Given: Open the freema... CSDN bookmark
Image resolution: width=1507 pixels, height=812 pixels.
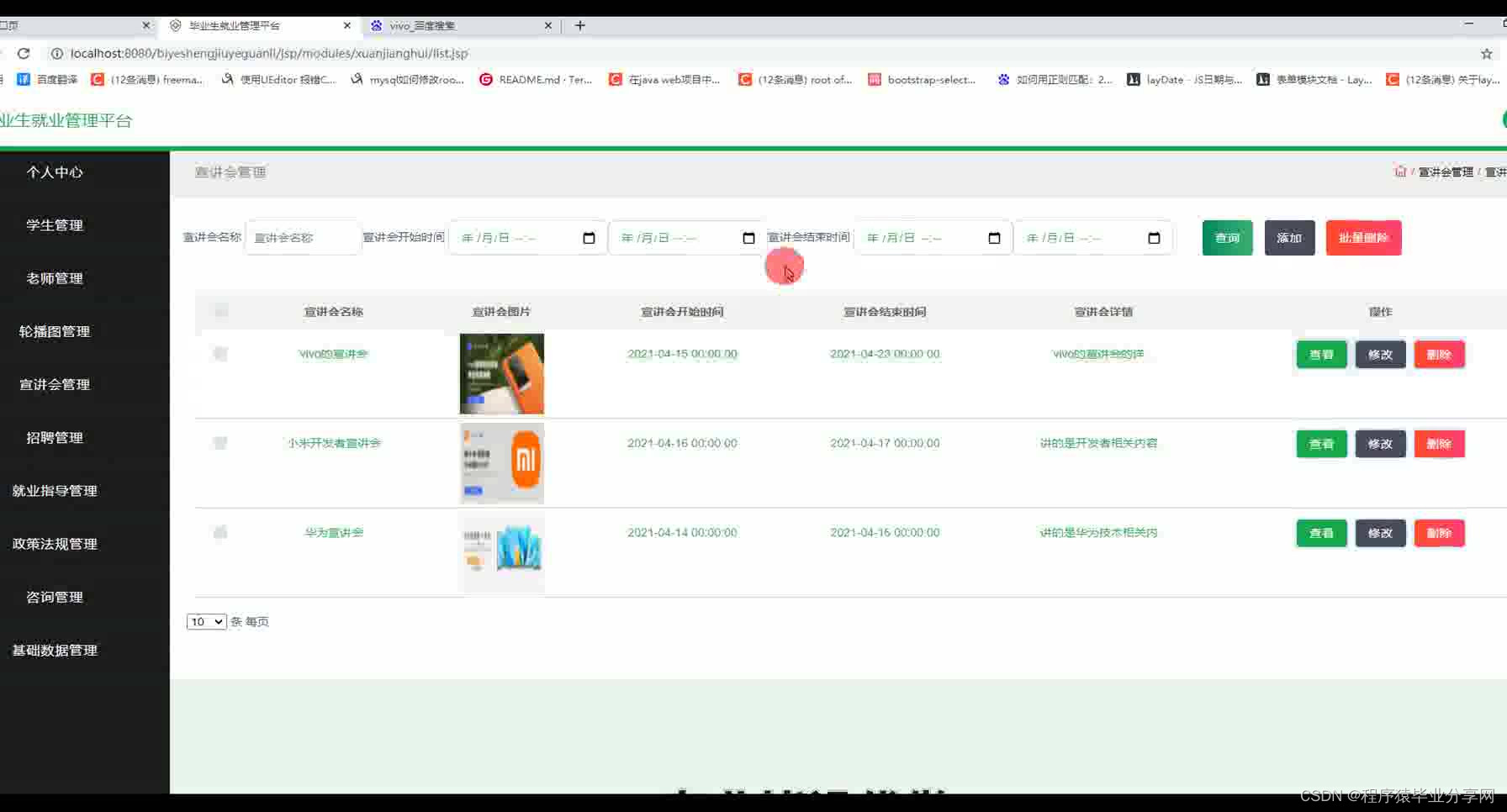Looking at the screenshot, I should (x=147, y=79).
